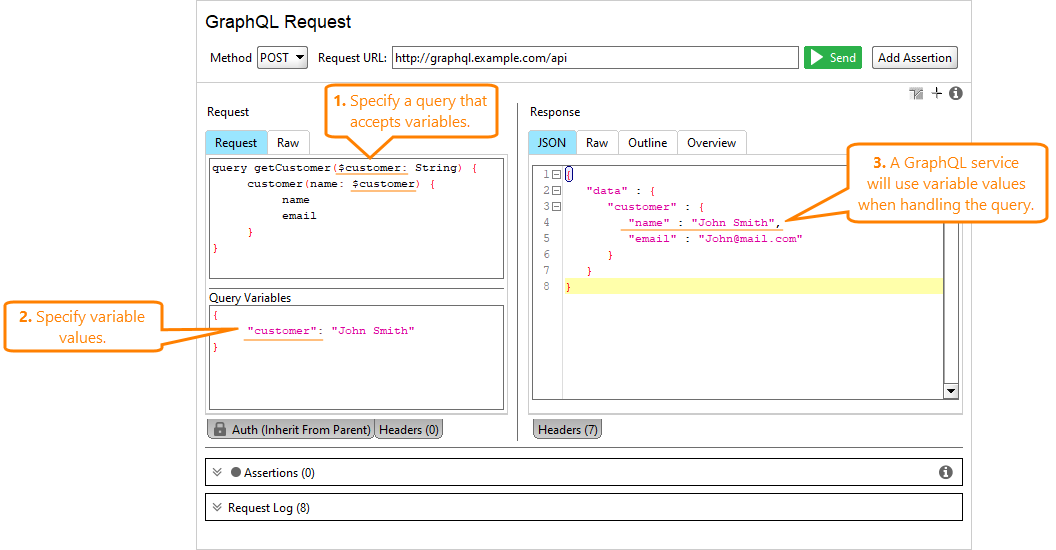Select the Request tab in the Request pane
Screen dimensions: 1056x550
(x=236, y=143)
